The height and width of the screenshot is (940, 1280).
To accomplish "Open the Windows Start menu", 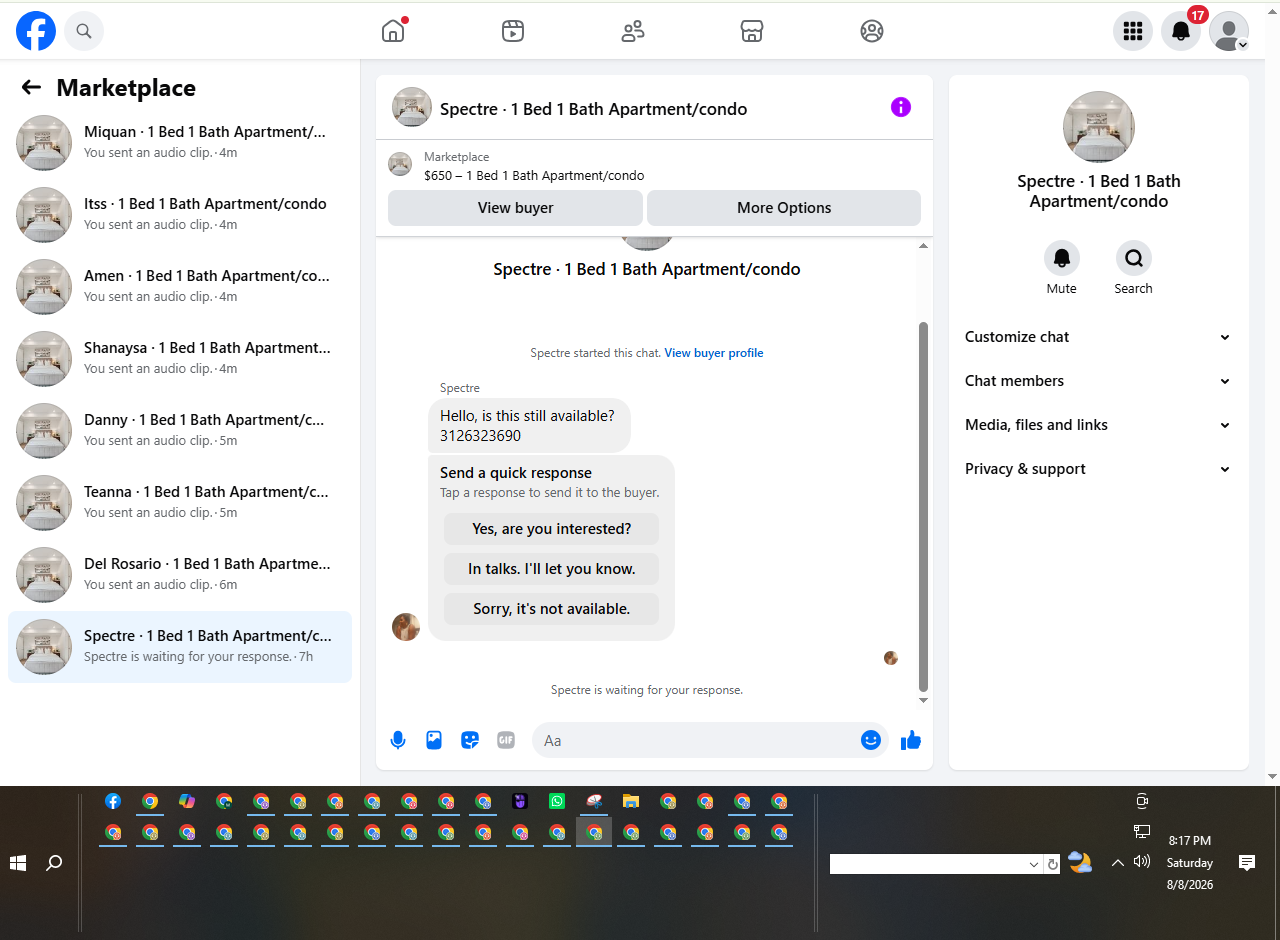I will [18, 862].
